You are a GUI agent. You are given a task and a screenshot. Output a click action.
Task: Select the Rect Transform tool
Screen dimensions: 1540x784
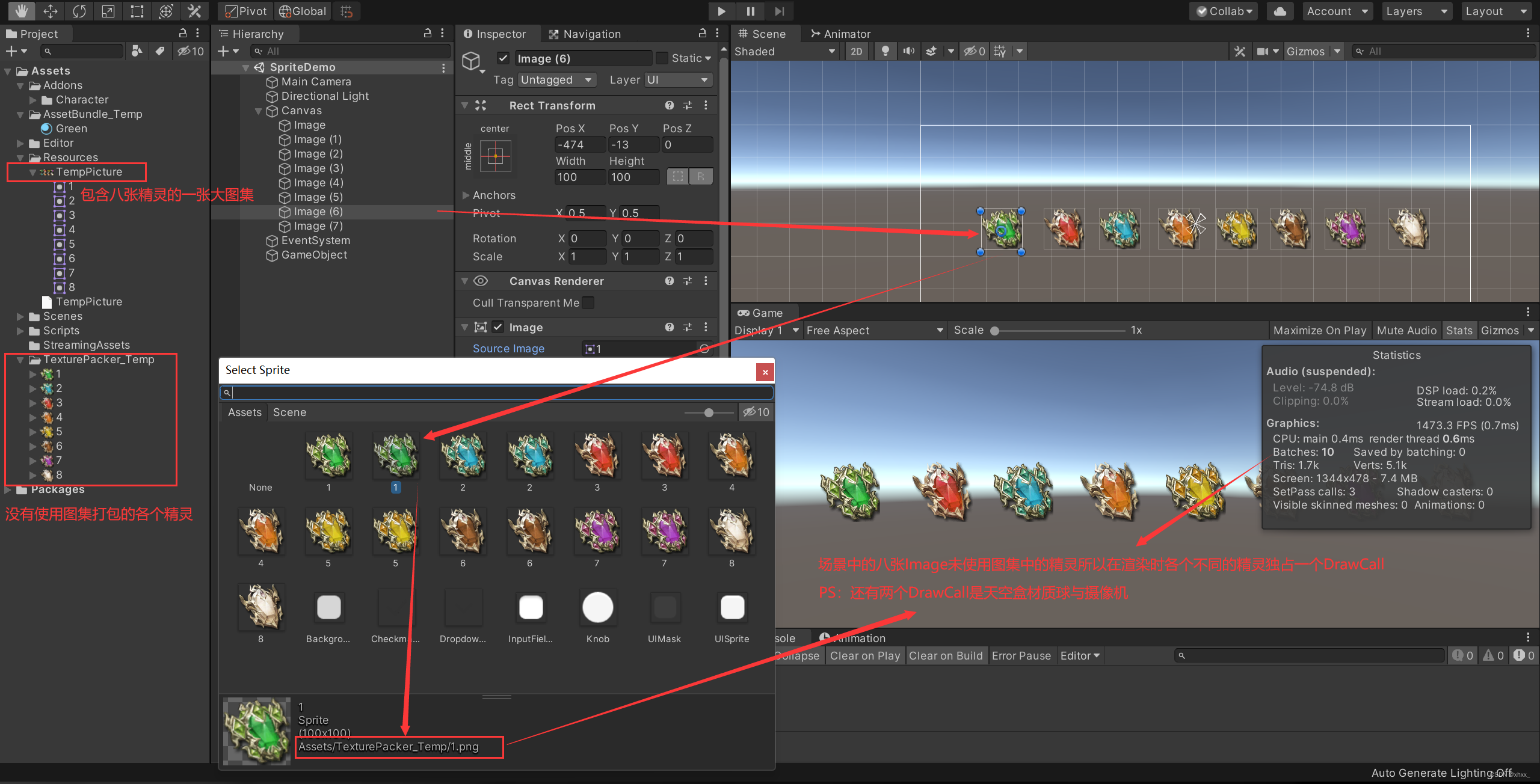[137, 11]
